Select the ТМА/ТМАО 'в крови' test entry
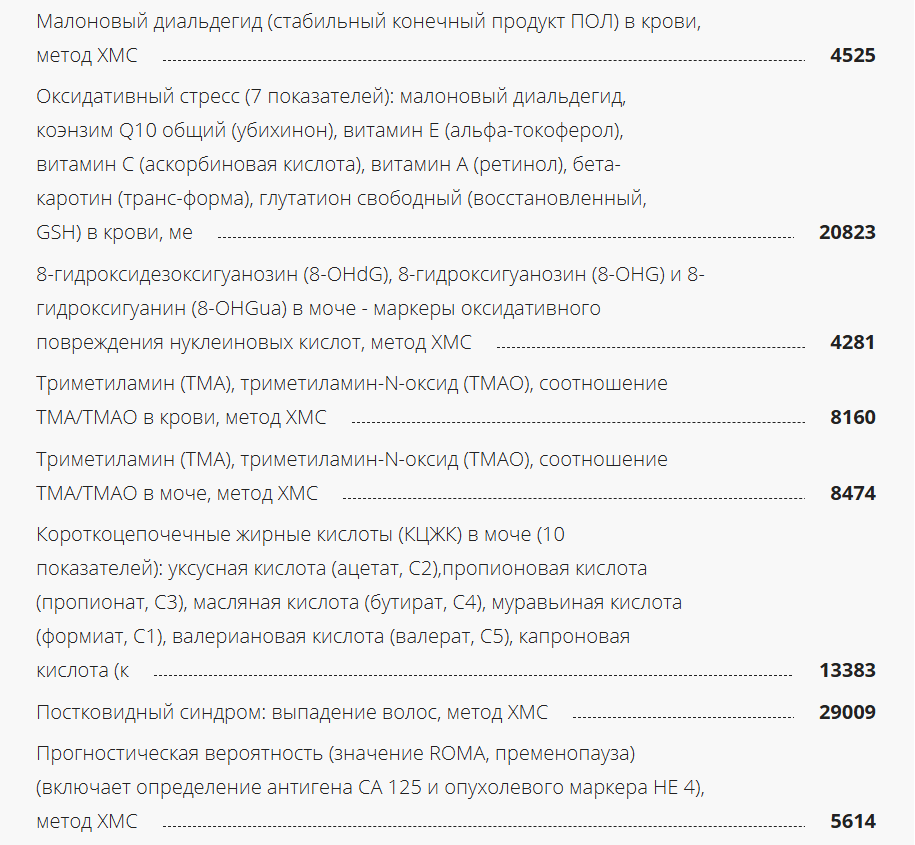Image resolution: width=915 pixels, height=845 pixels. pos(180,417)
